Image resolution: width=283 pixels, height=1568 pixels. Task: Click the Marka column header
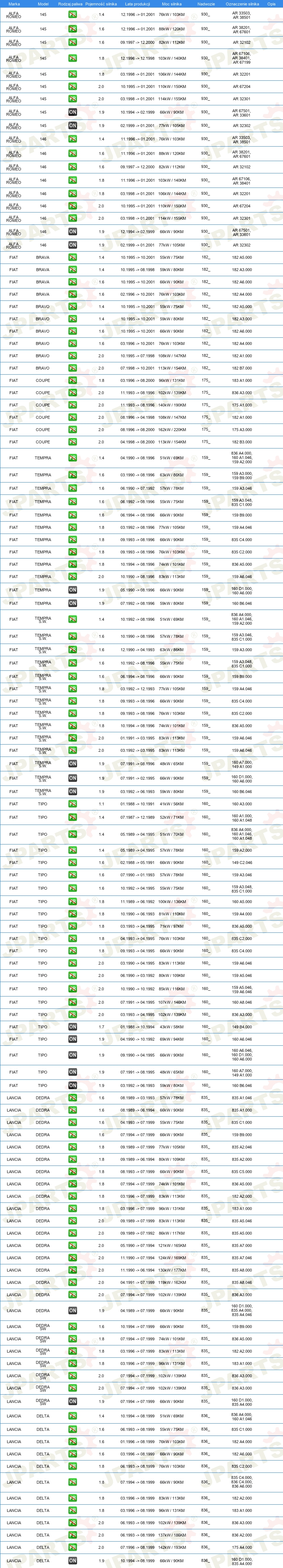(14, 4)
